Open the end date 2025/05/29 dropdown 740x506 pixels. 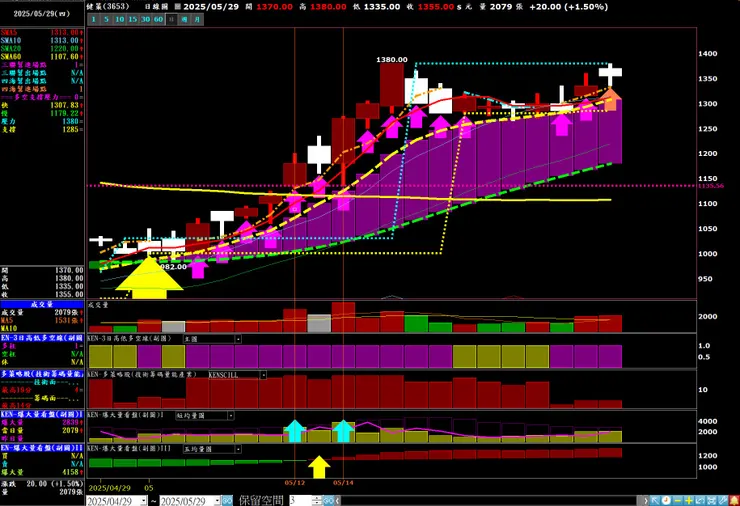218,501
